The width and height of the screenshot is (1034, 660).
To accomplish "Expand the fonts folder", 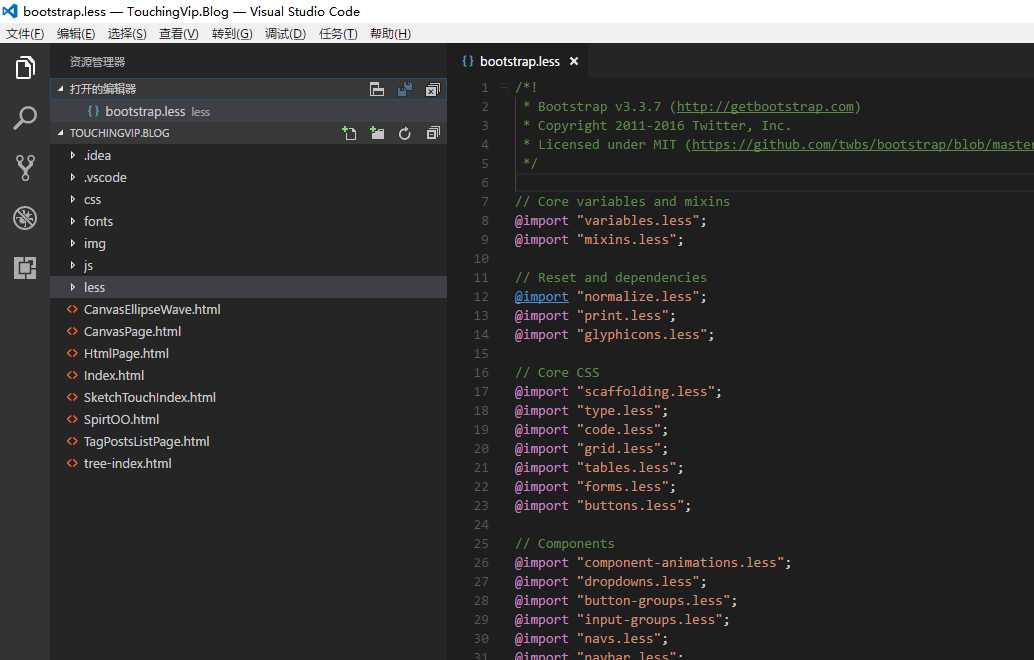I will pos(73,222).
